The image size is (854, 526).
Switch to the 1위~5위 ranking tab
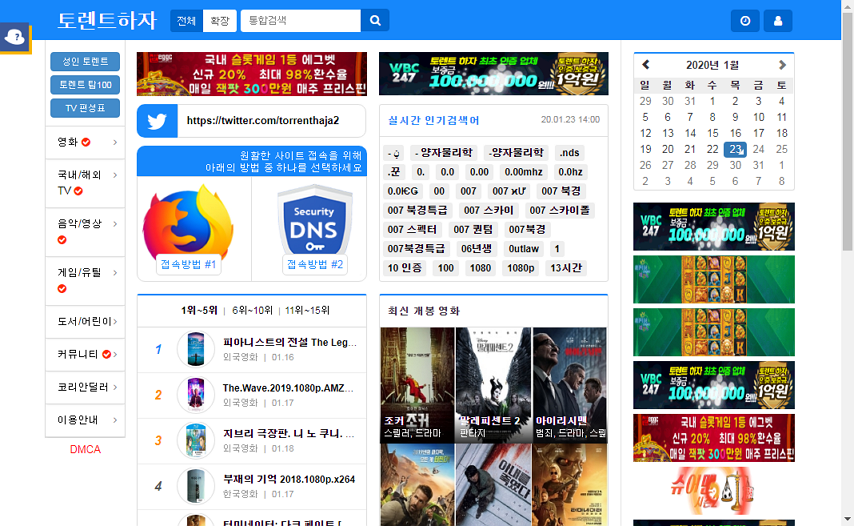click(x=199, y=310)
